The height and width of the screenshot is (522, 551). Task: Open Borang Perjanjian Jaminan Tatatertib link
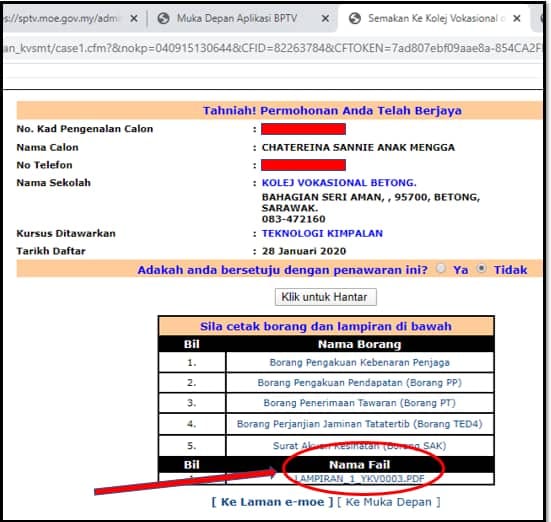[359, 424]
